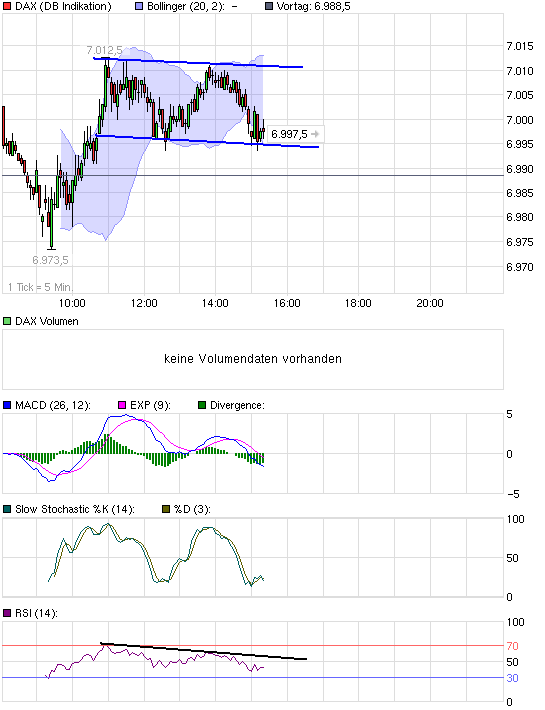The height and width of the screenshot is (710, 545).
Task: Click the RSI 30 oversold level label
Action: click(512, 678)
